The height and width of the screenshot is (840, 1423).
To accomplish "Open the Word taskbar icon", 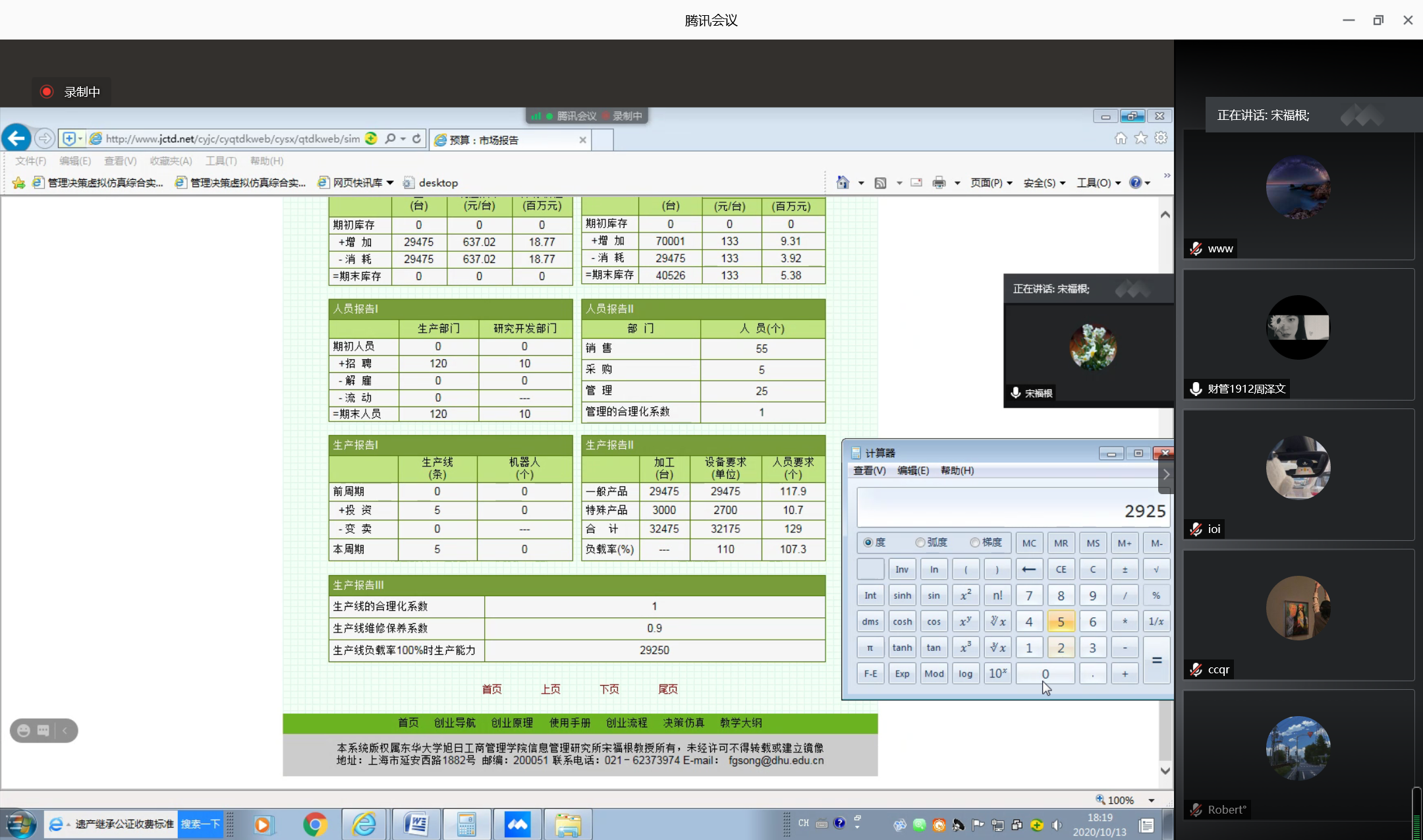I will pos(416,824).
